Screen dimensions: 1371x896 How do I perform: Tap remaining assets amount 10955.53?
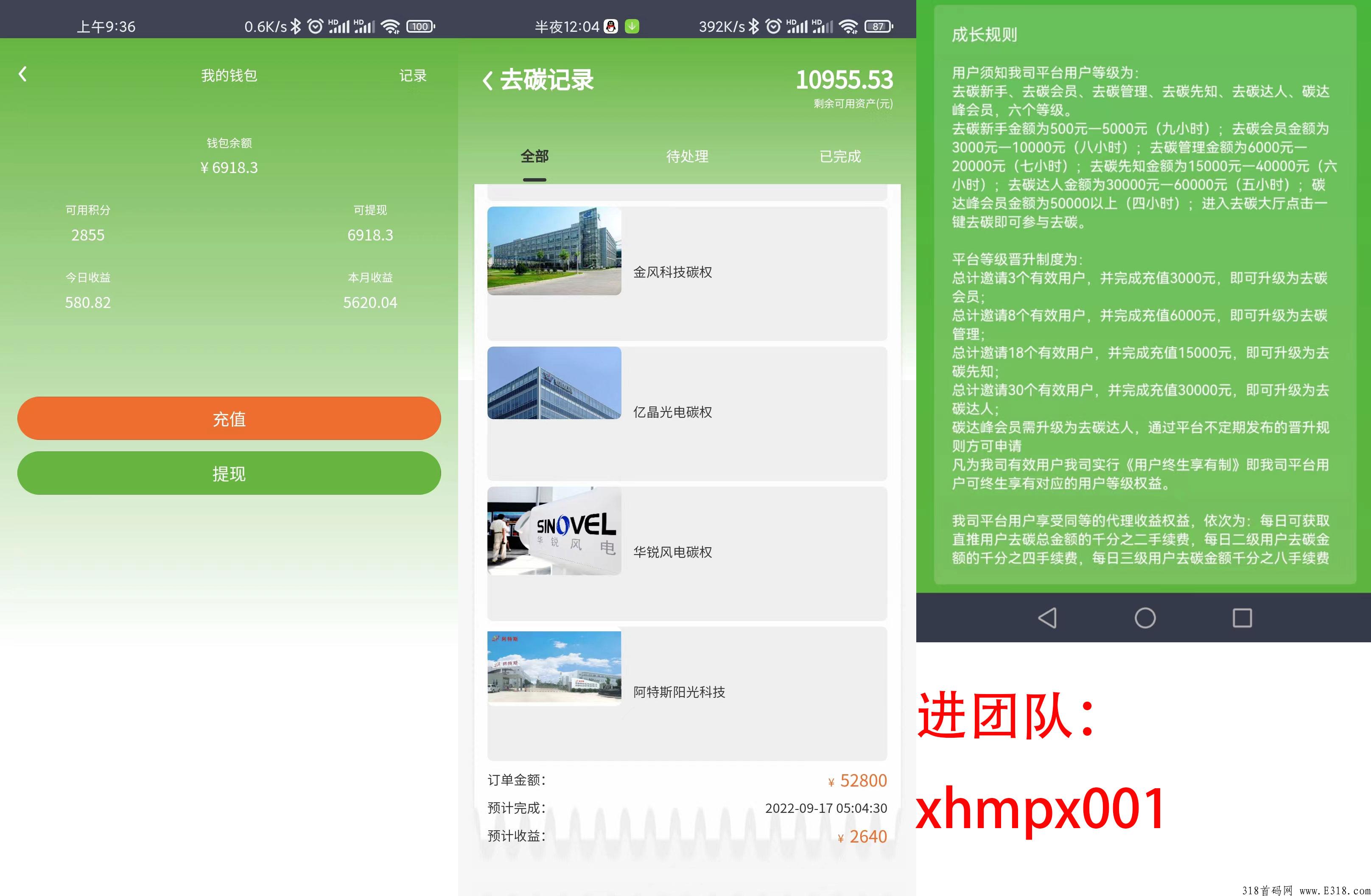844,79
